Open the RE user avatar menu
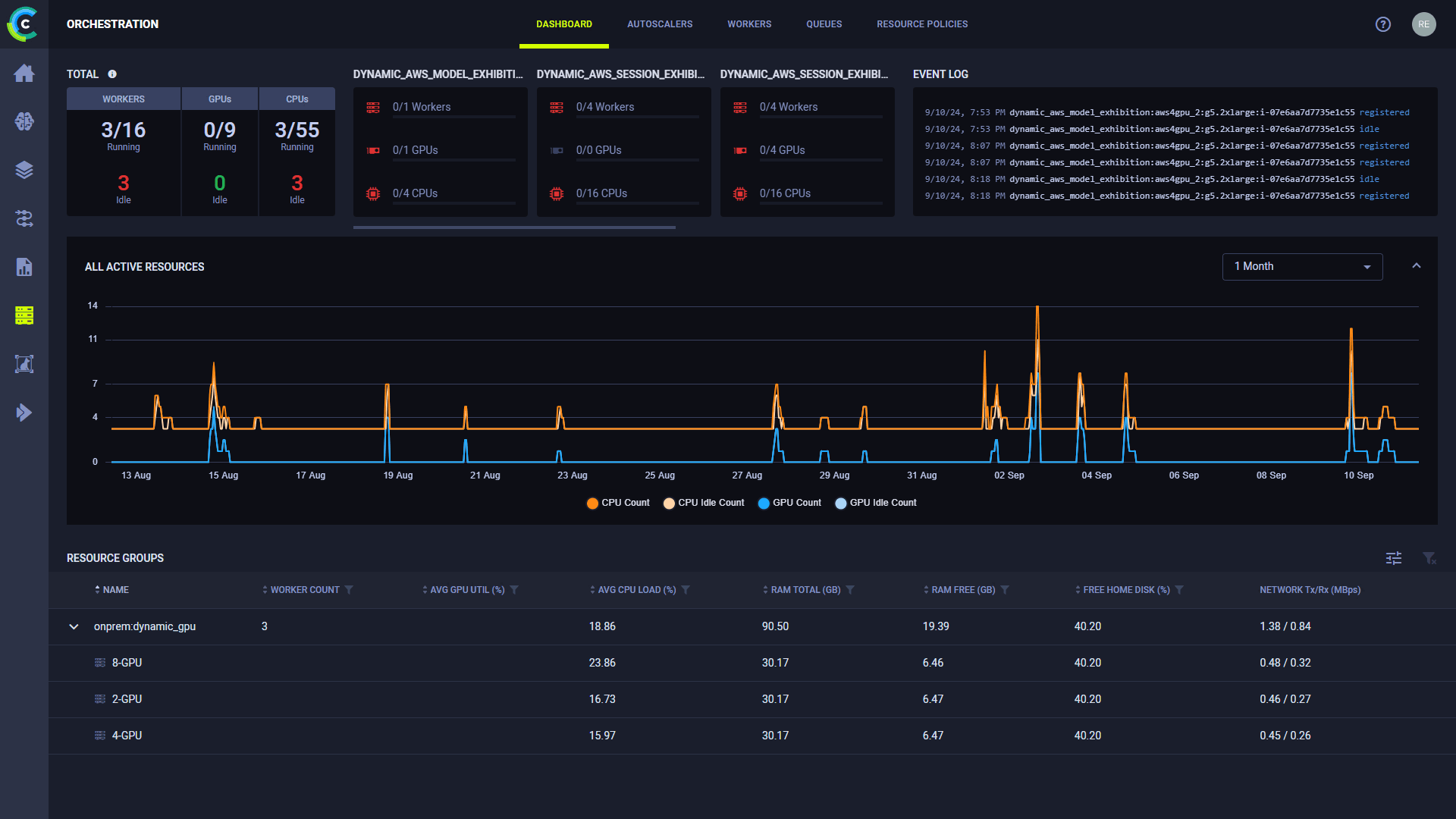 [1424, 24]
